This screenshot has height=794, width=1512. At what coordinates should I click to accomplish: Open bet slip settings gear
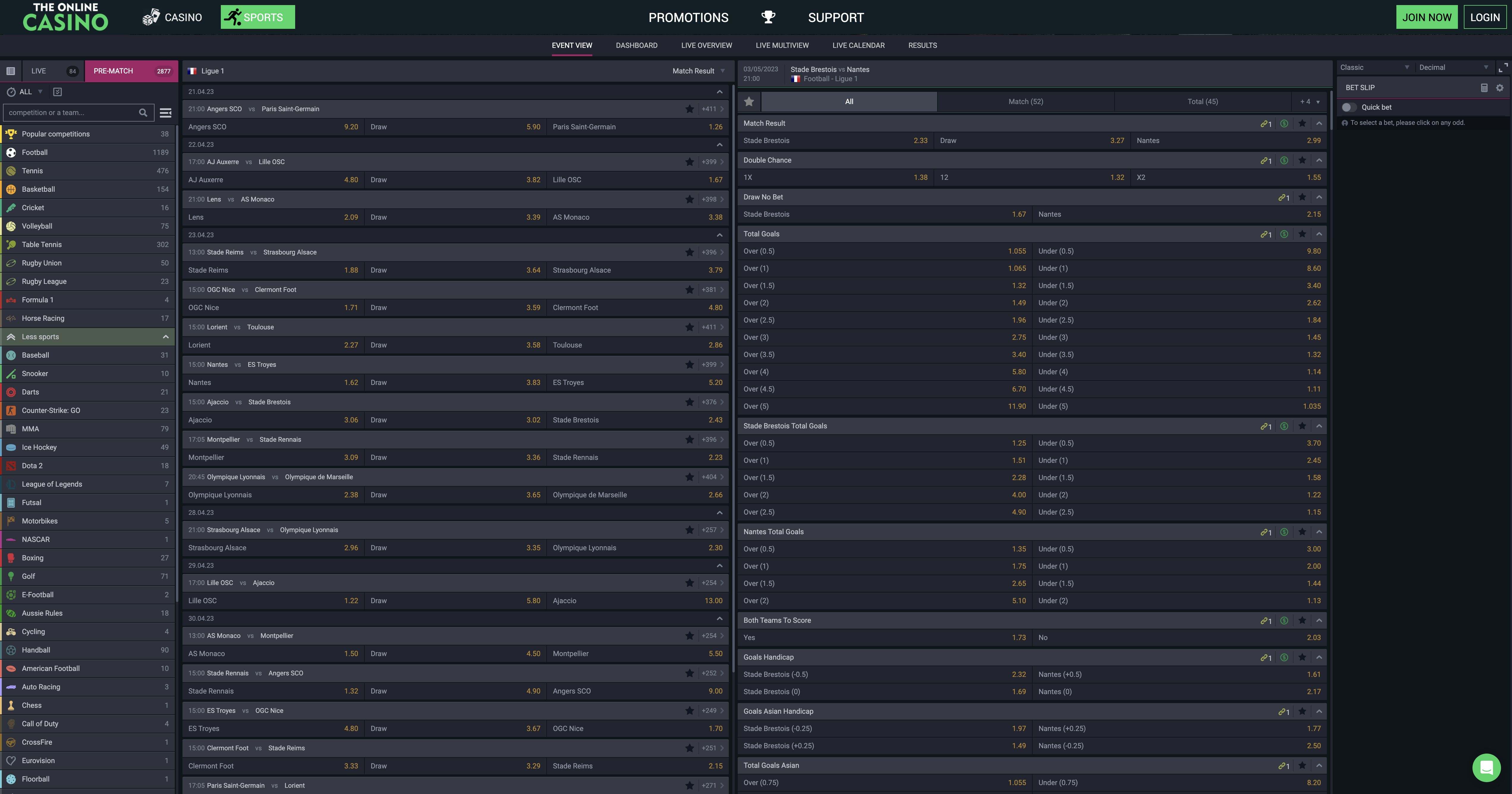click(1500, 87)
